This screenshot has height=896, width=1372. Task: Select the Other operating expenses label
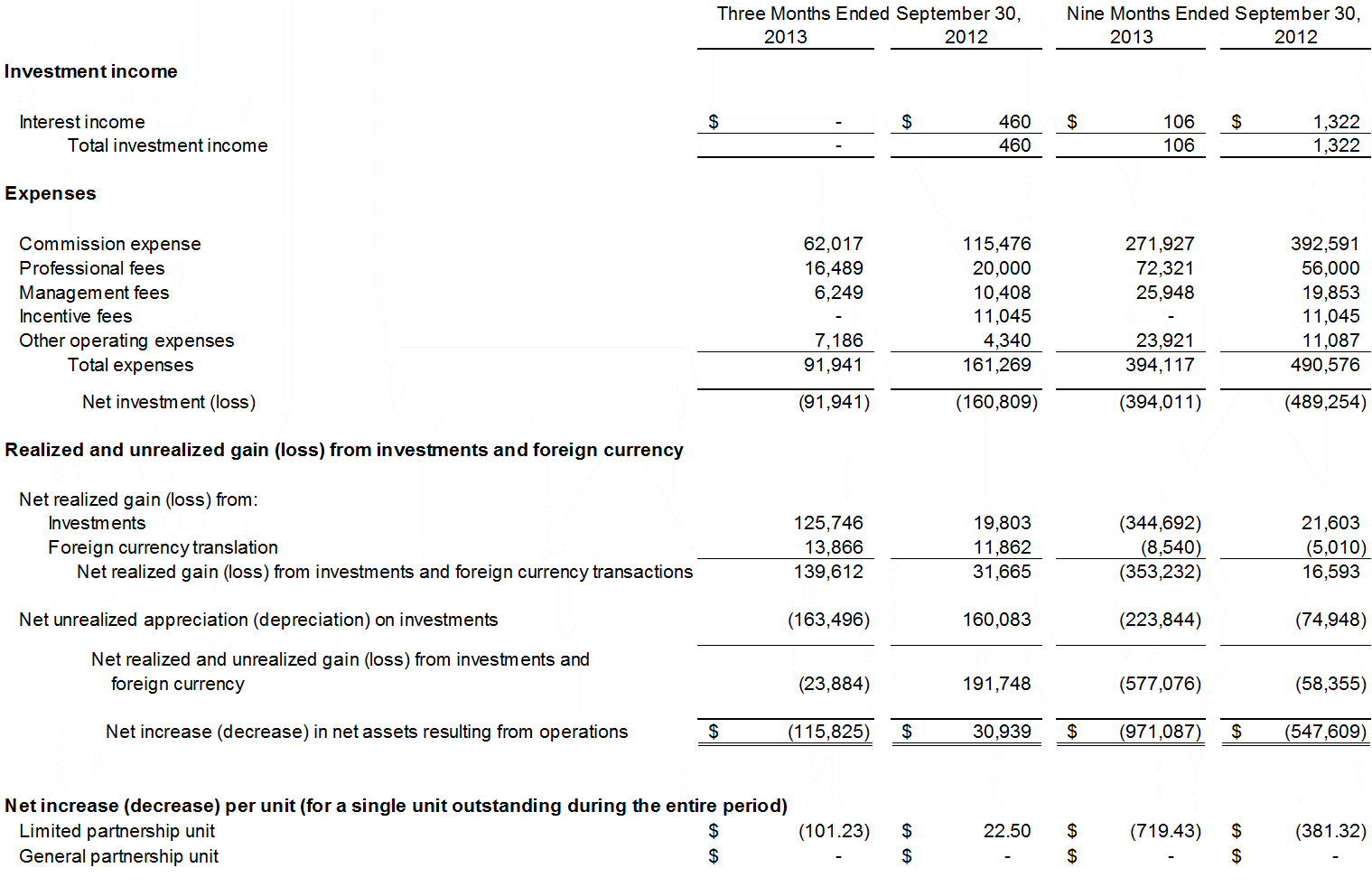coord(126,341)
